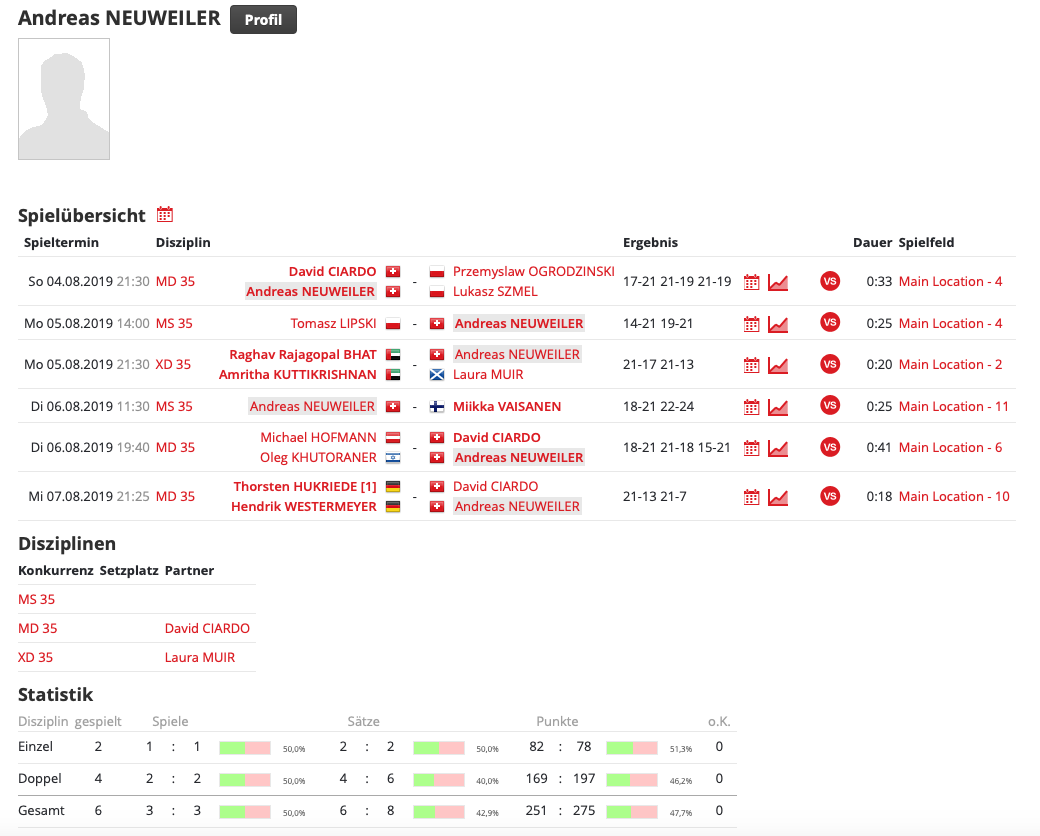Screen dimensions: 1040x836
Task: Open David CIARDO partner link under Disziplinen
Action: click(207, 628)
